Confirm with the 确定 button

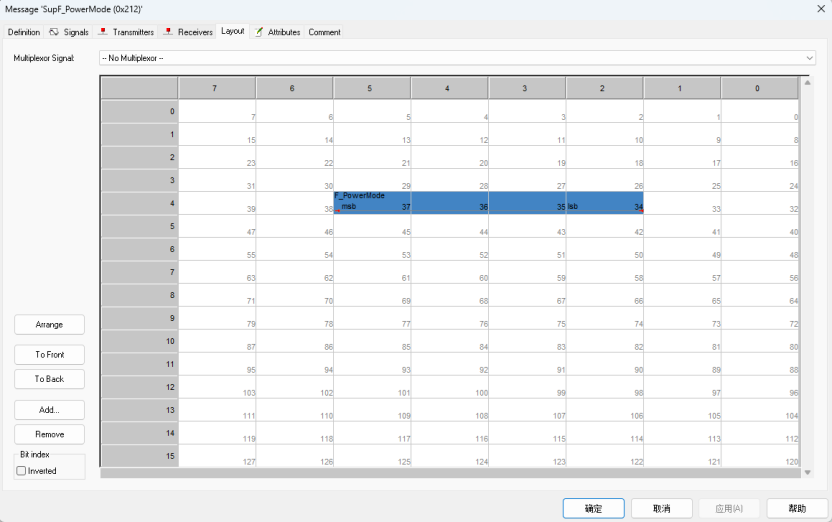click(593, 508)
